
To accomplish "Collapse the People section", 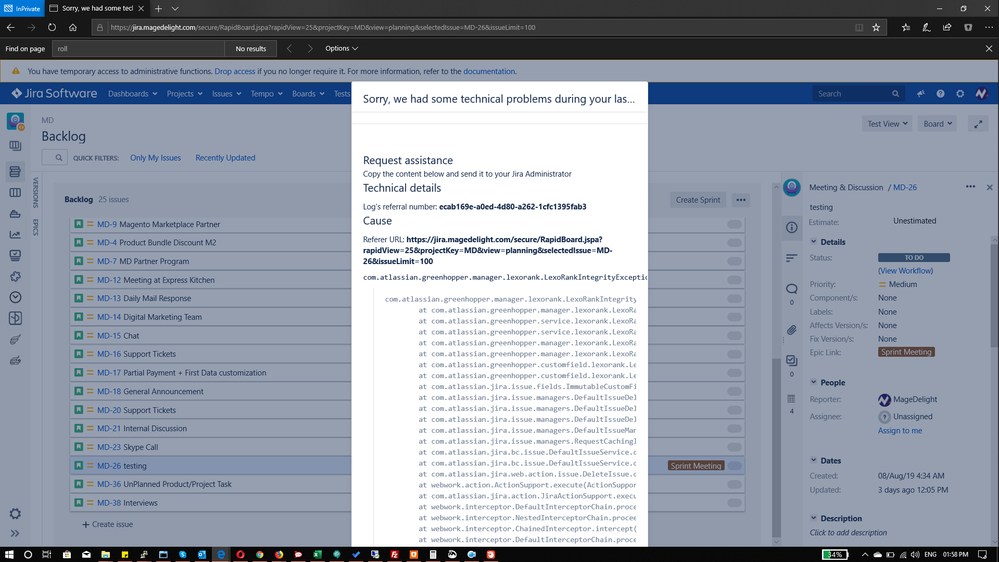I will (x=814, y=382).
